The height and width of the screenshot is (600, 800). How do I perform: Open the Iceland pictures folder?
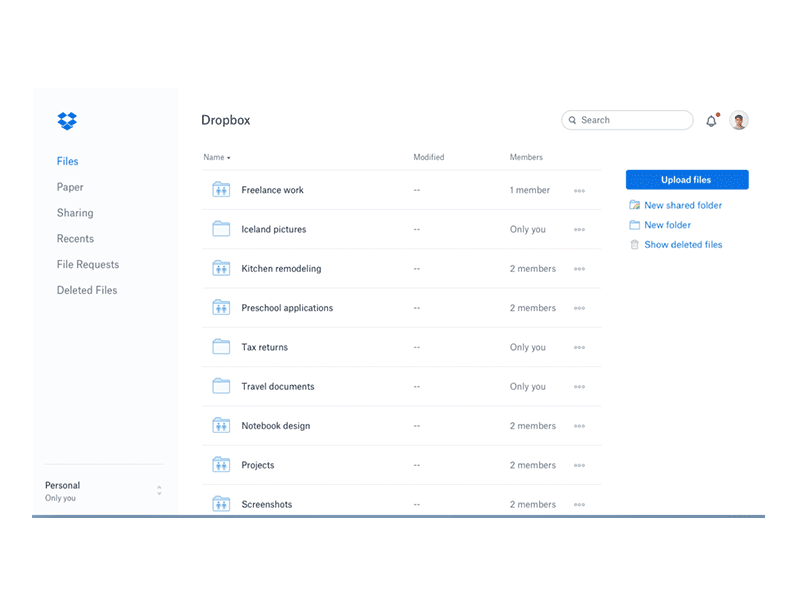[x=273, y=229]
